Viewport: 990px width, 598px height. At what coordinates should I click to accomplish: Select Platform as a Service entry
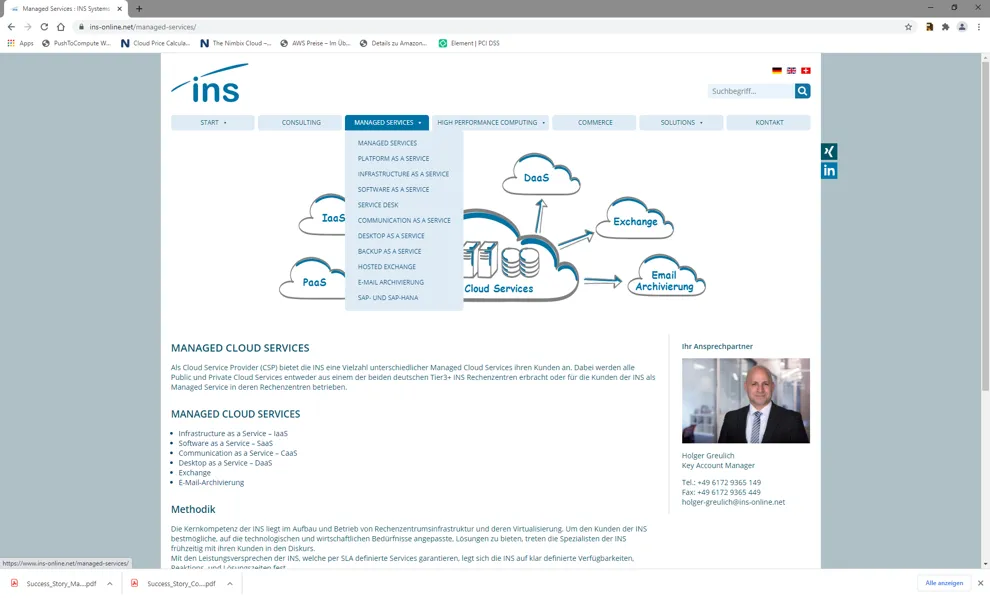point(393,158)
